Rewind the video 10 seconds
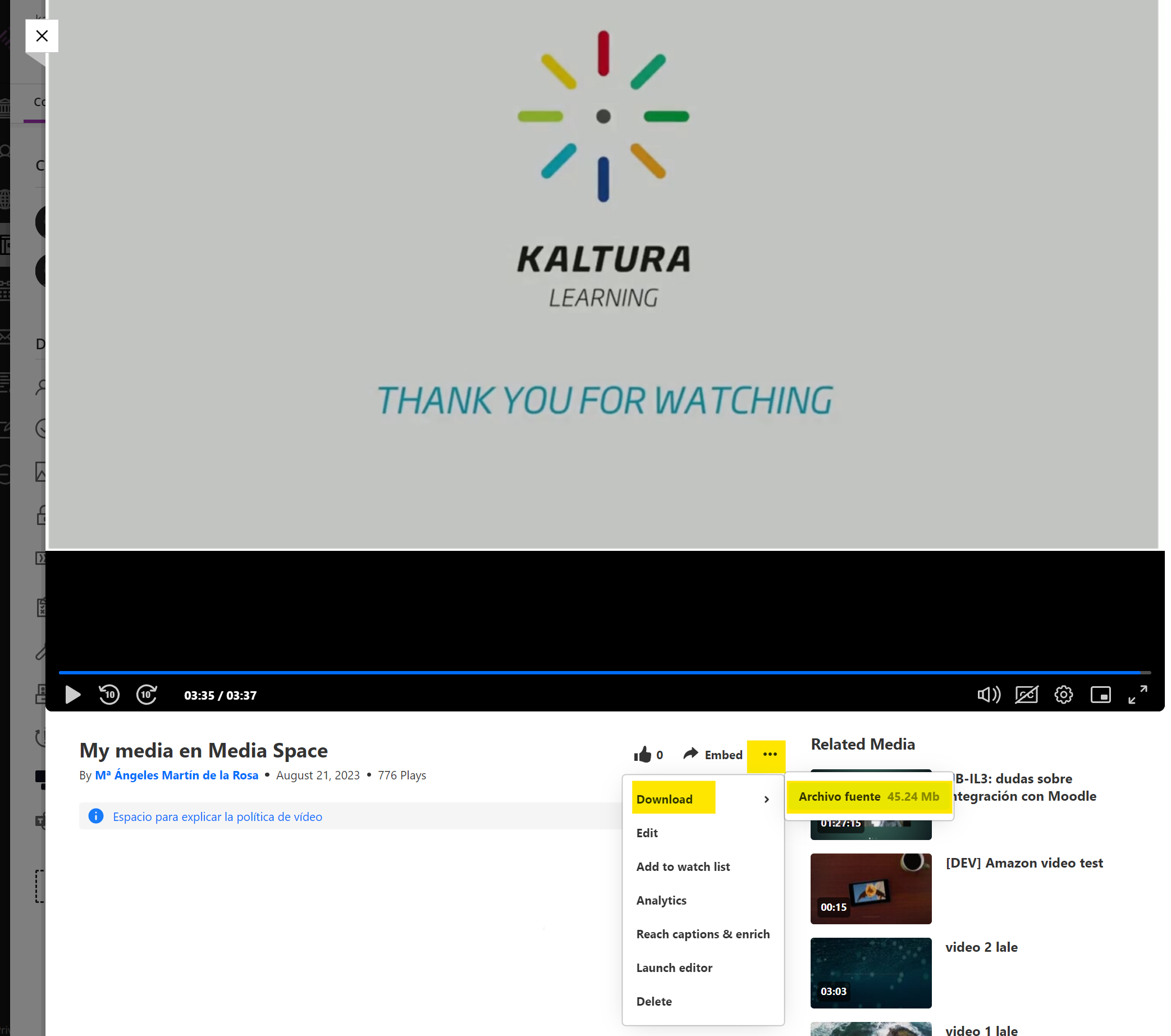Screen dimensions: 1171x1036 point(109,695)
